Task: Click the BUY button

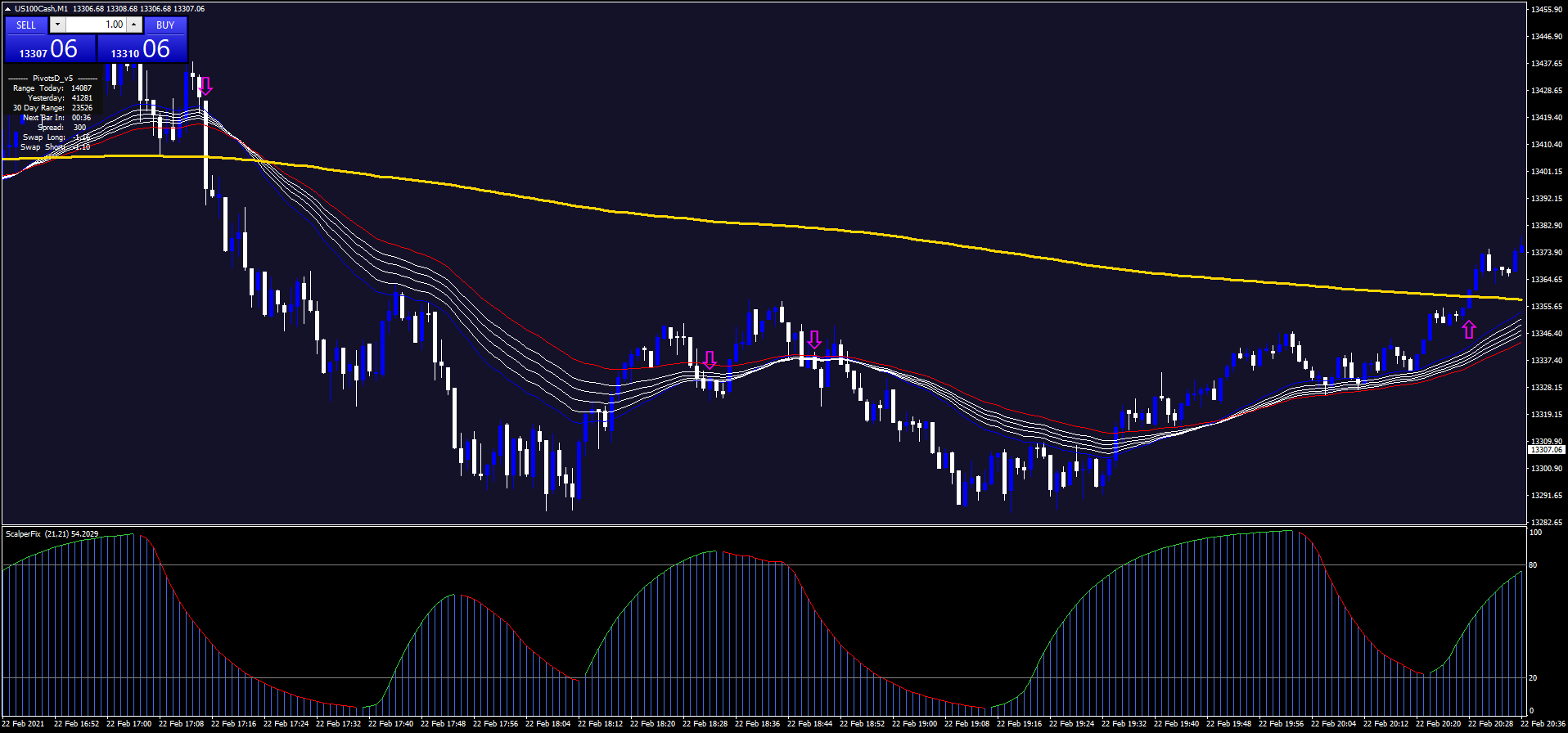Action: pyautogui.click(x=165, y=25)
